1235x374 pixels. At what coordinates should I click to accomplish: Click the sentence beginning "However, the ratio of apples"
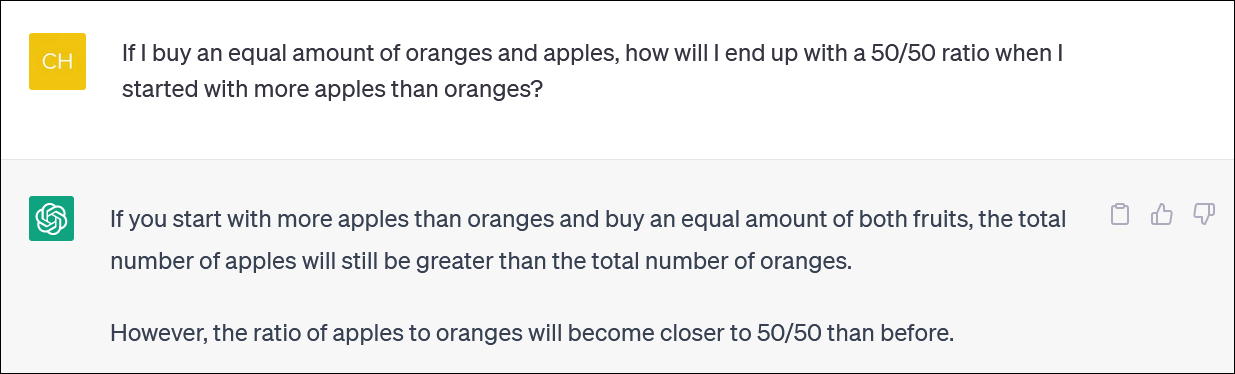(532, 332)
